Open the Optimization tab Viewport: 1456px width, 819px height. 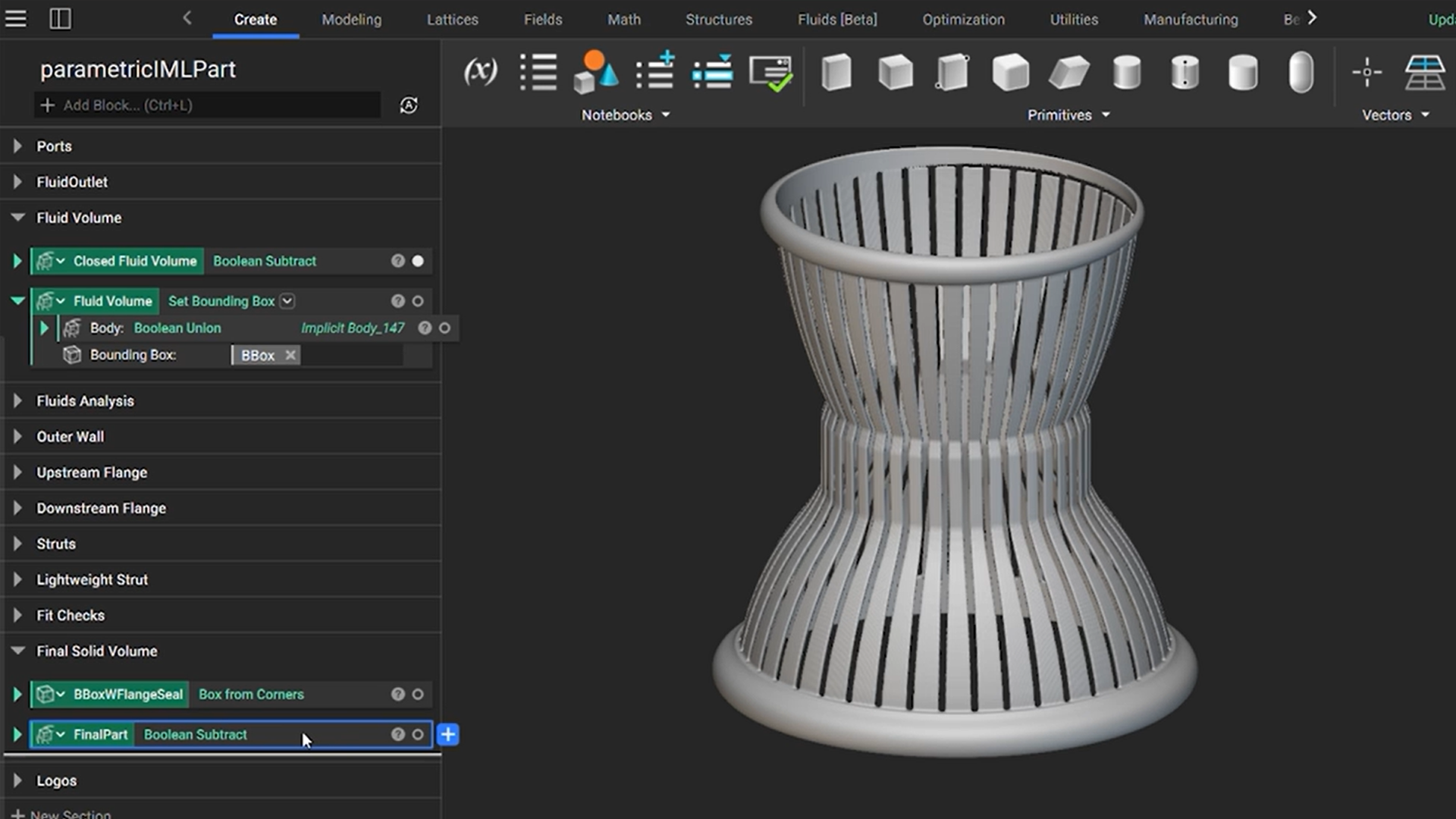coord(963,20)
